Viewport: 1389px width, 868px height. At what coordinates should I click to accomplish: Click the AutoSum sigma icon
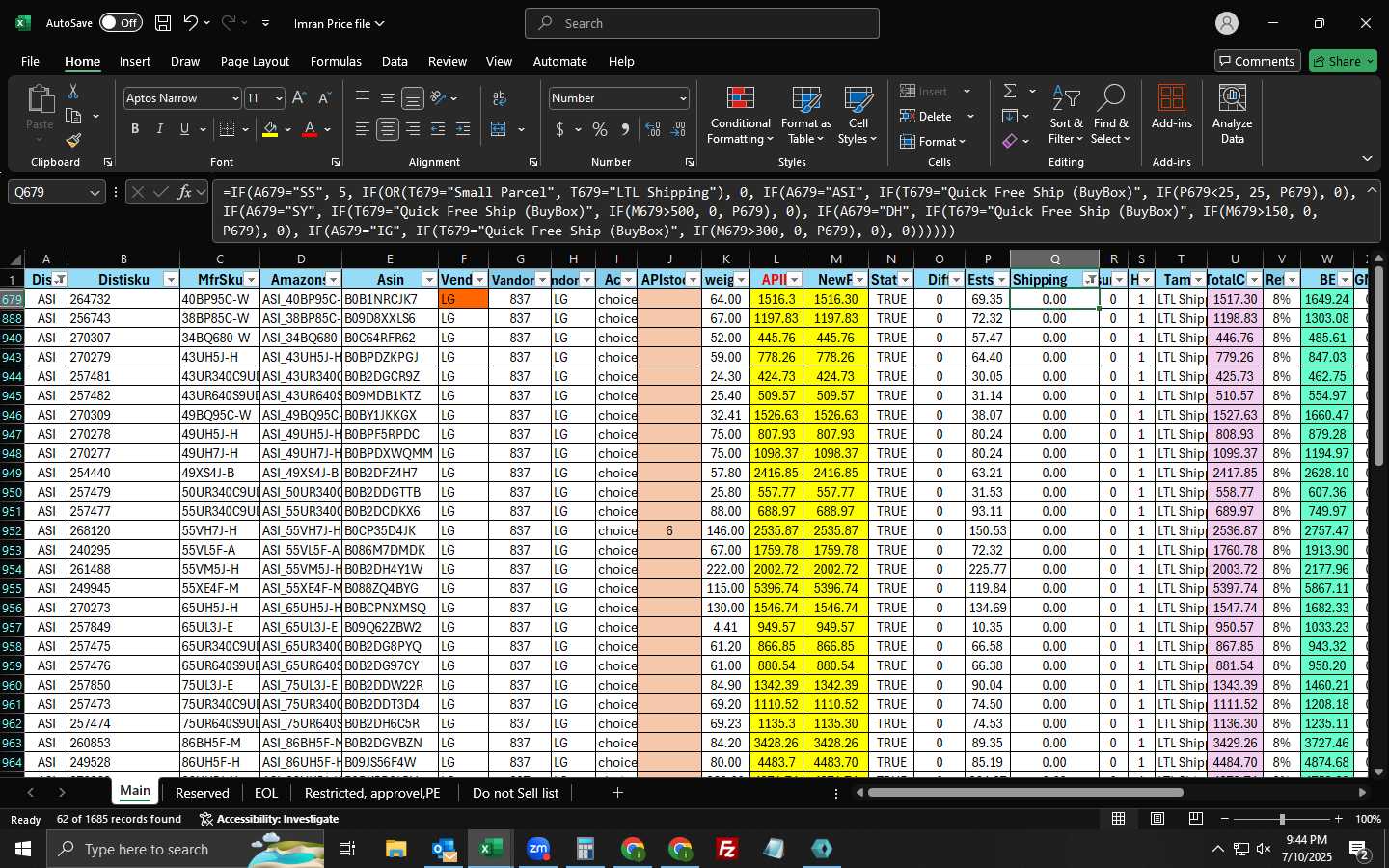[x=1010, y=91]
